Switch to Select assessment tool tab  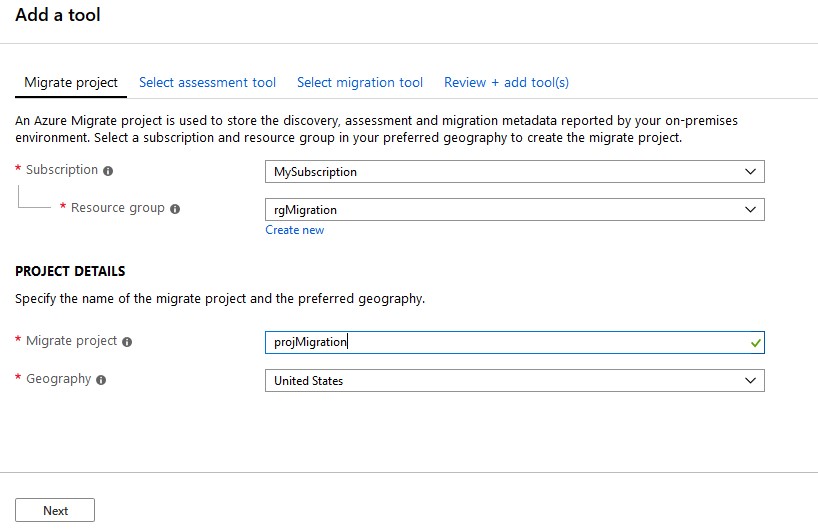click(207, 82)
